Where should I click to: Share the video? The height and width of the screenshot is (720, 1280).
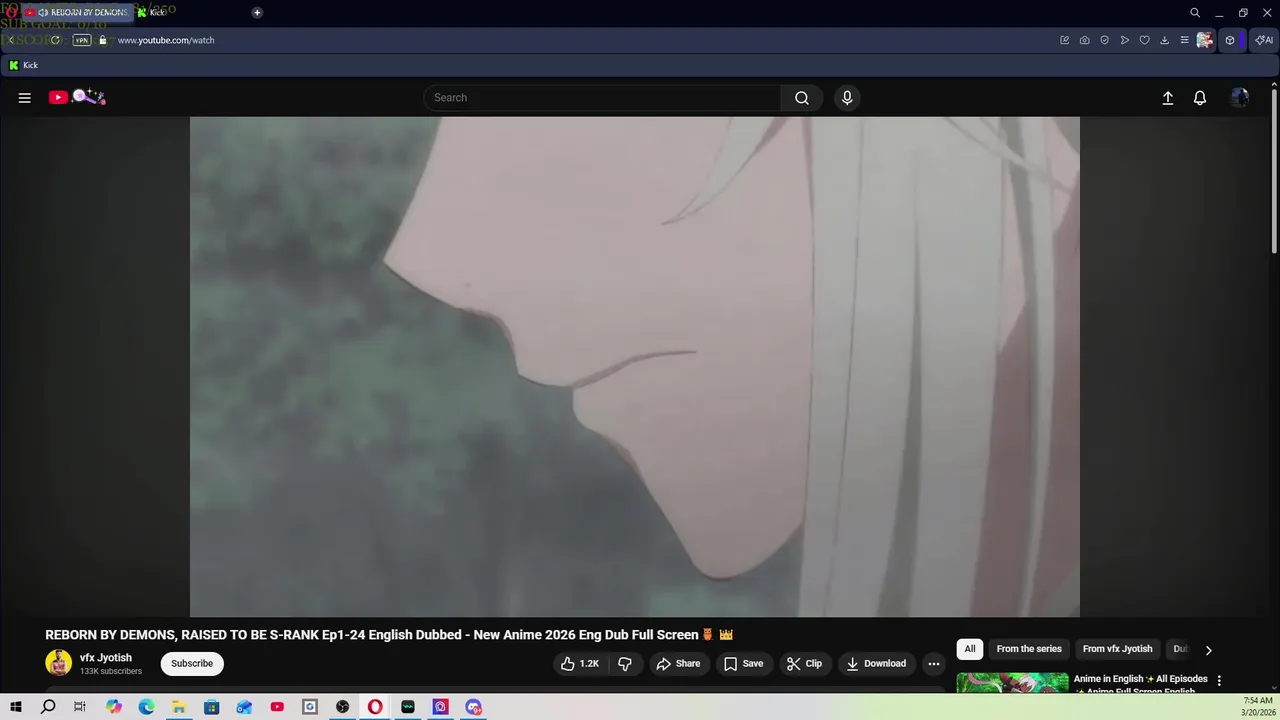[678, 664]
